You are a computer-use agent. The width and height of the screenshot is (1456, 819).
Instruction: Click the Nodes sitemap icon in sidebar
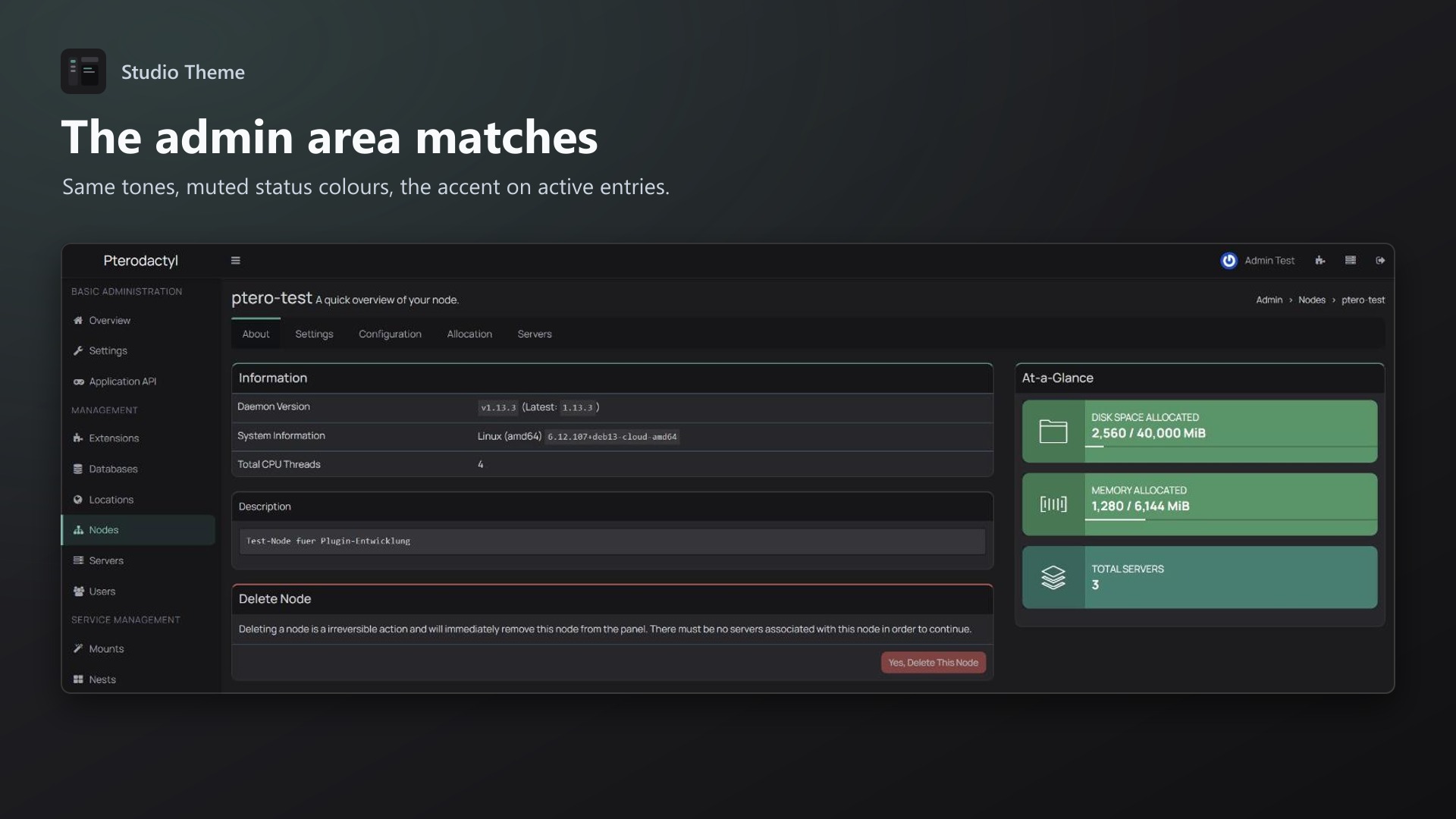pos(78,530)
